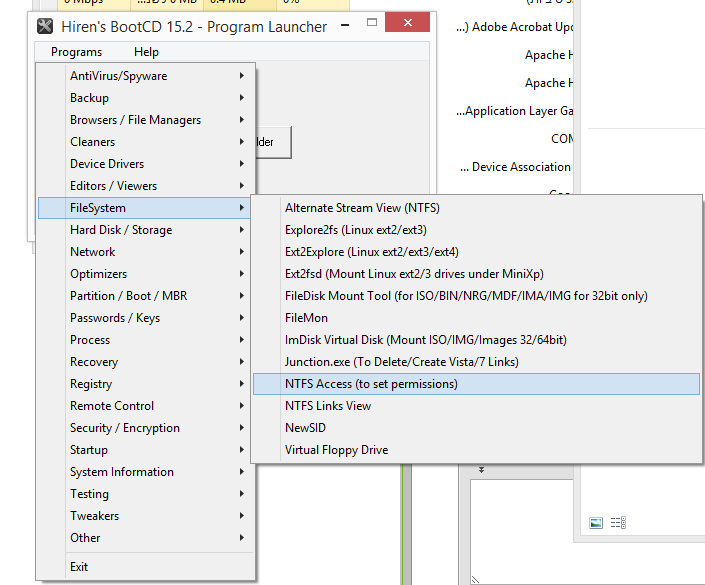Click the resize grip of lower panel
This screenshot has height=585, width=705.
[x=475, y=580]
